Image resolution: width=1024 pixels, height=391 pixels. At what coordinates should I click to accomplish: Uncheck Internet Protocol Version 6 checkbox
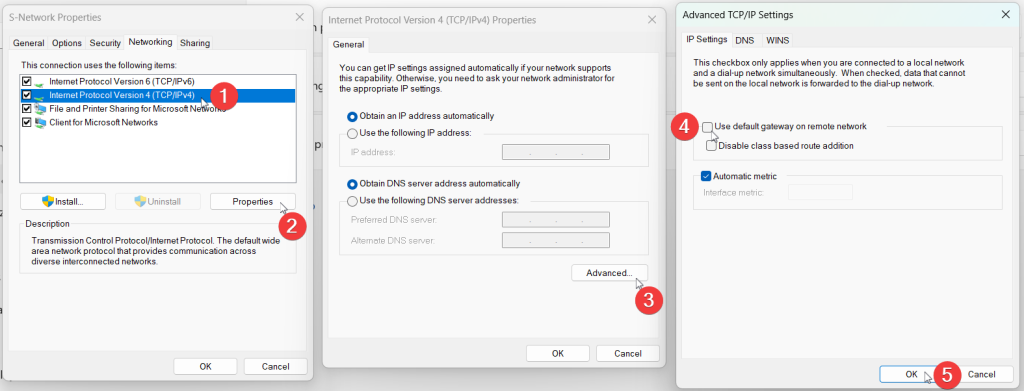click(27, 82)
